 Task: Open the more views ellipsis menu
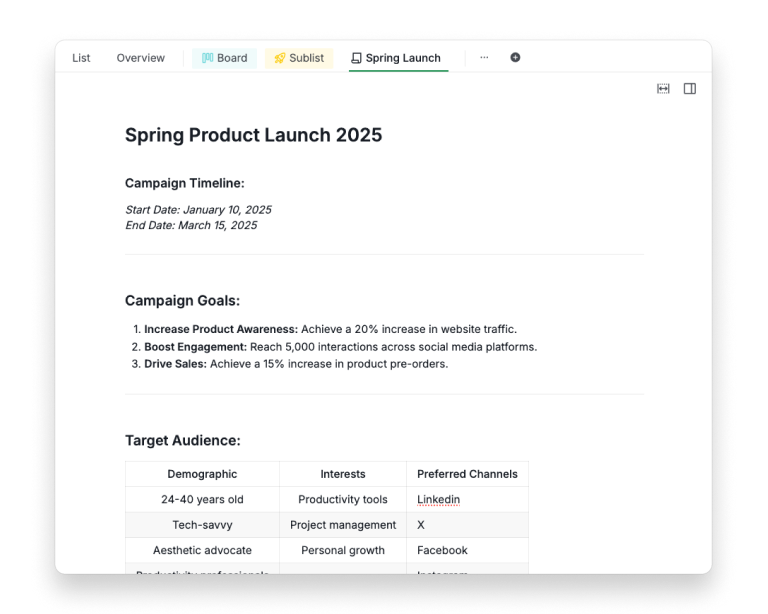pos(484,58)
